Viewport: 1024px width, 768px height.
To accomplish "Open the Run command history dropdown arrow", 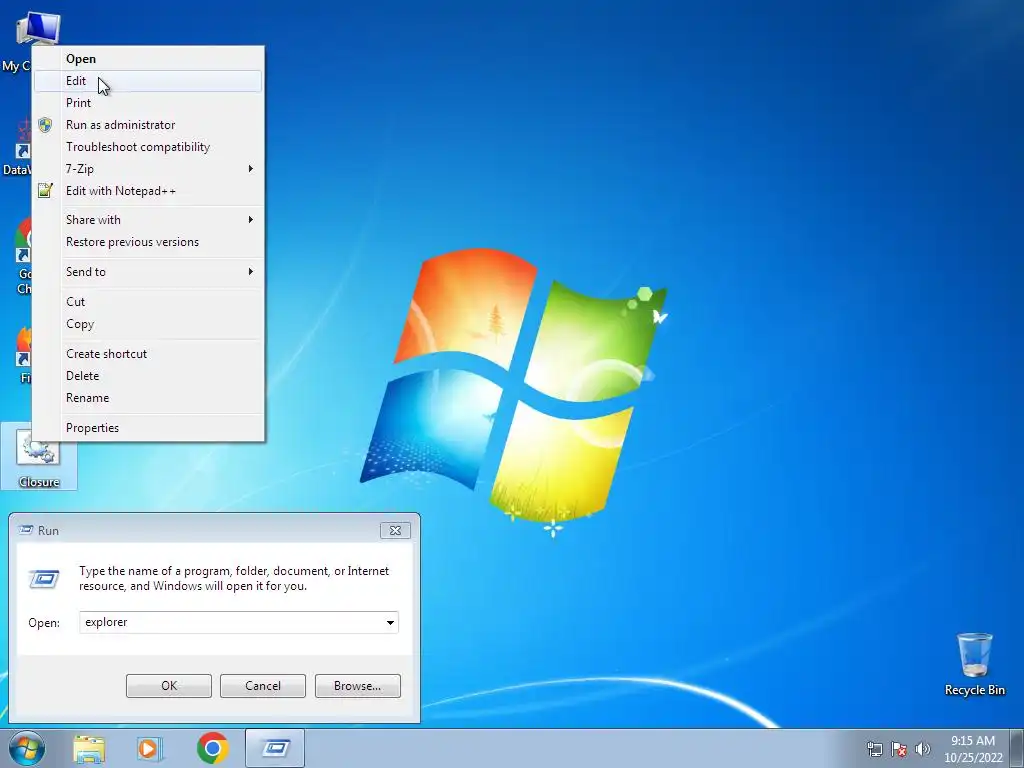I will pyautogui.click(x=390, y=622).
